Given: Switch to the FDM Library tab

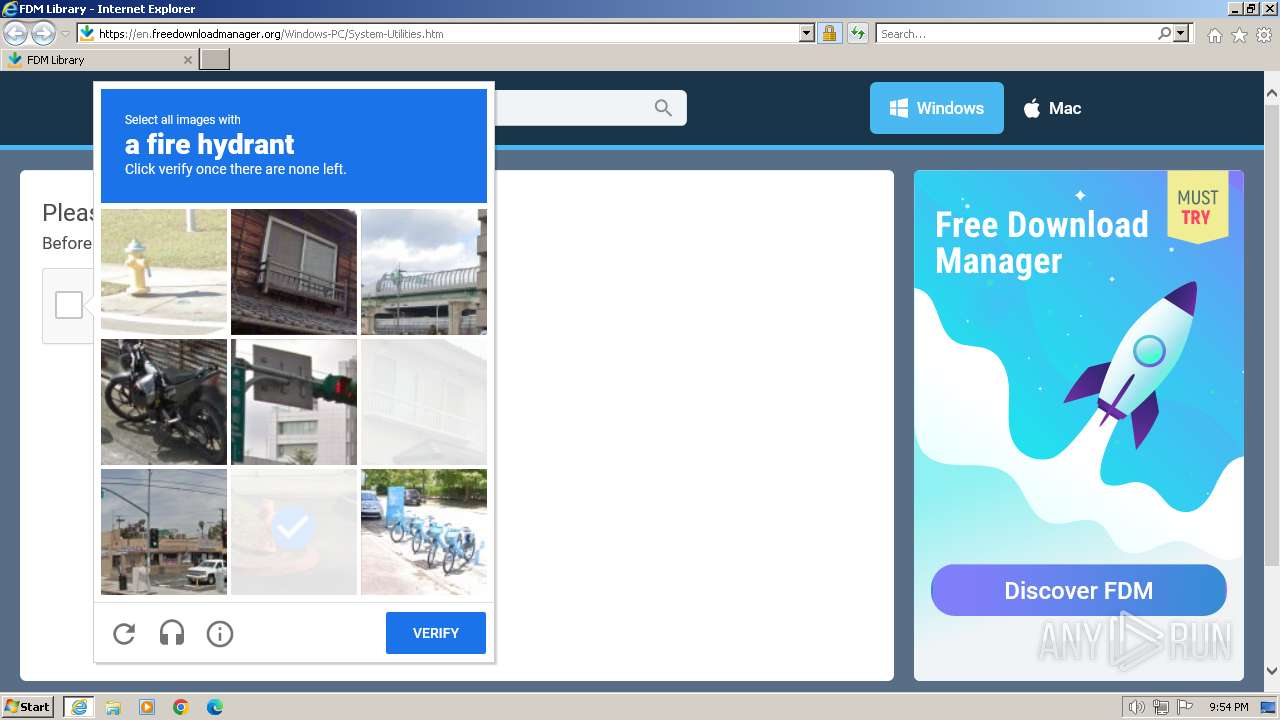Looking at the screenshot, I should (x=98, y=60).
